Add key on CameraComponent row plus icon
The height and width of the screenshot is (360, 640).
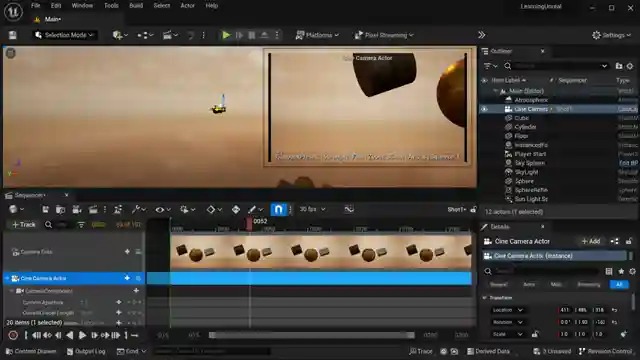click(x=136, y=291)
